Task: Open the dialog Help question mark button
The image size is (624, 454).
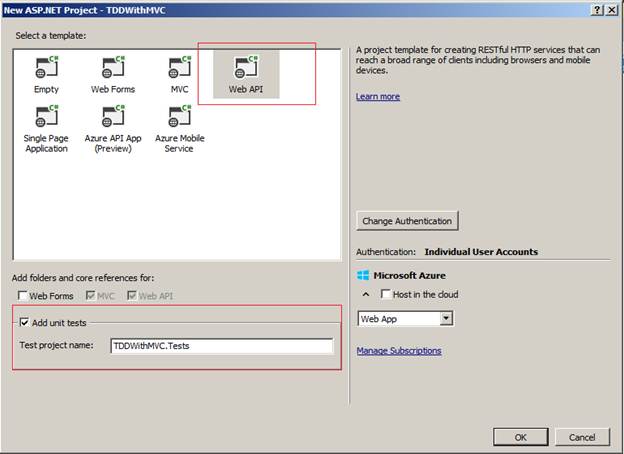Action: (x=597, y=10)
